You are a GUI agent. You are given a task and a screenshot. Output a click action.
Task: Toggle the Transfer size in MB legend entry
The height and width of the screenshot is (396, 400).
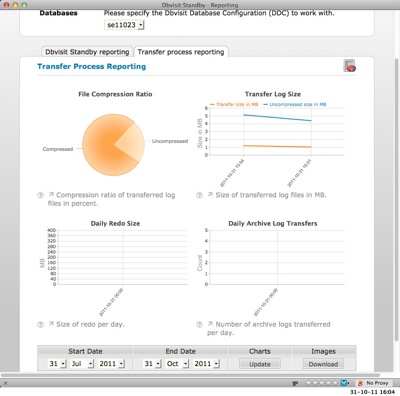234,104
